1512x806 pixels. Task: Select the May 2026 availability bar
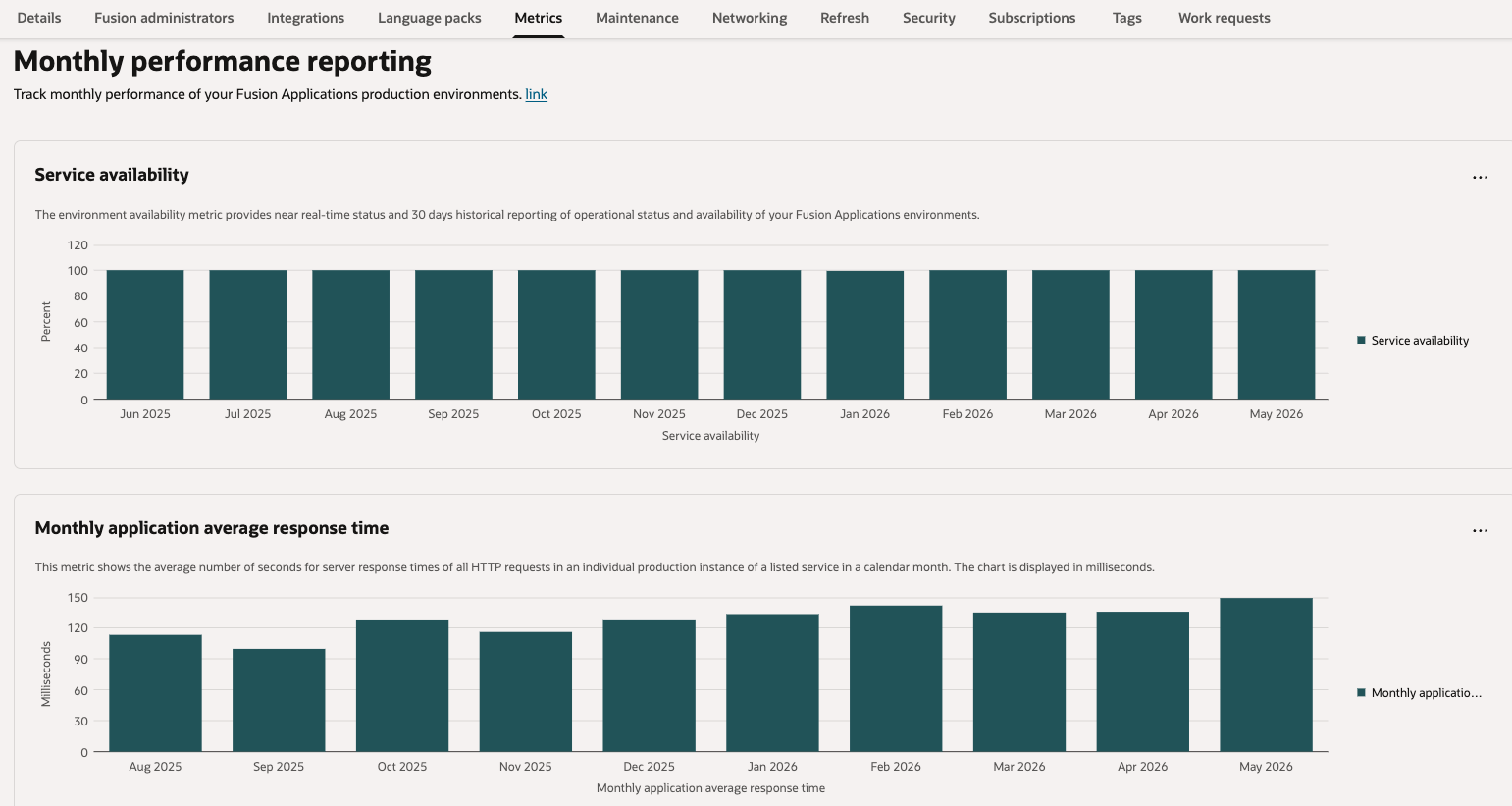tap(1277, 335)
